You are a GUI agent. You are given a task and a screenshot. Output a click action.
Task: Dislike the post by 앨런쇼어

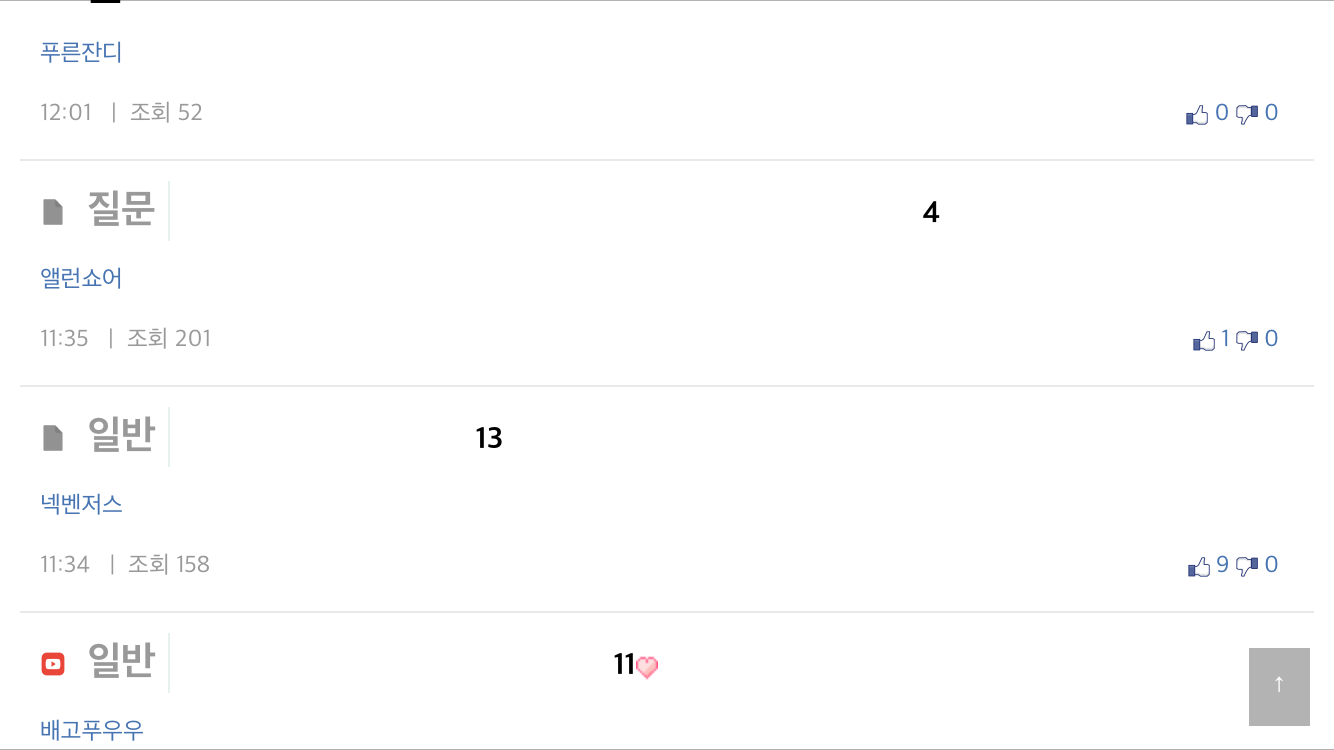point(1247,341)
